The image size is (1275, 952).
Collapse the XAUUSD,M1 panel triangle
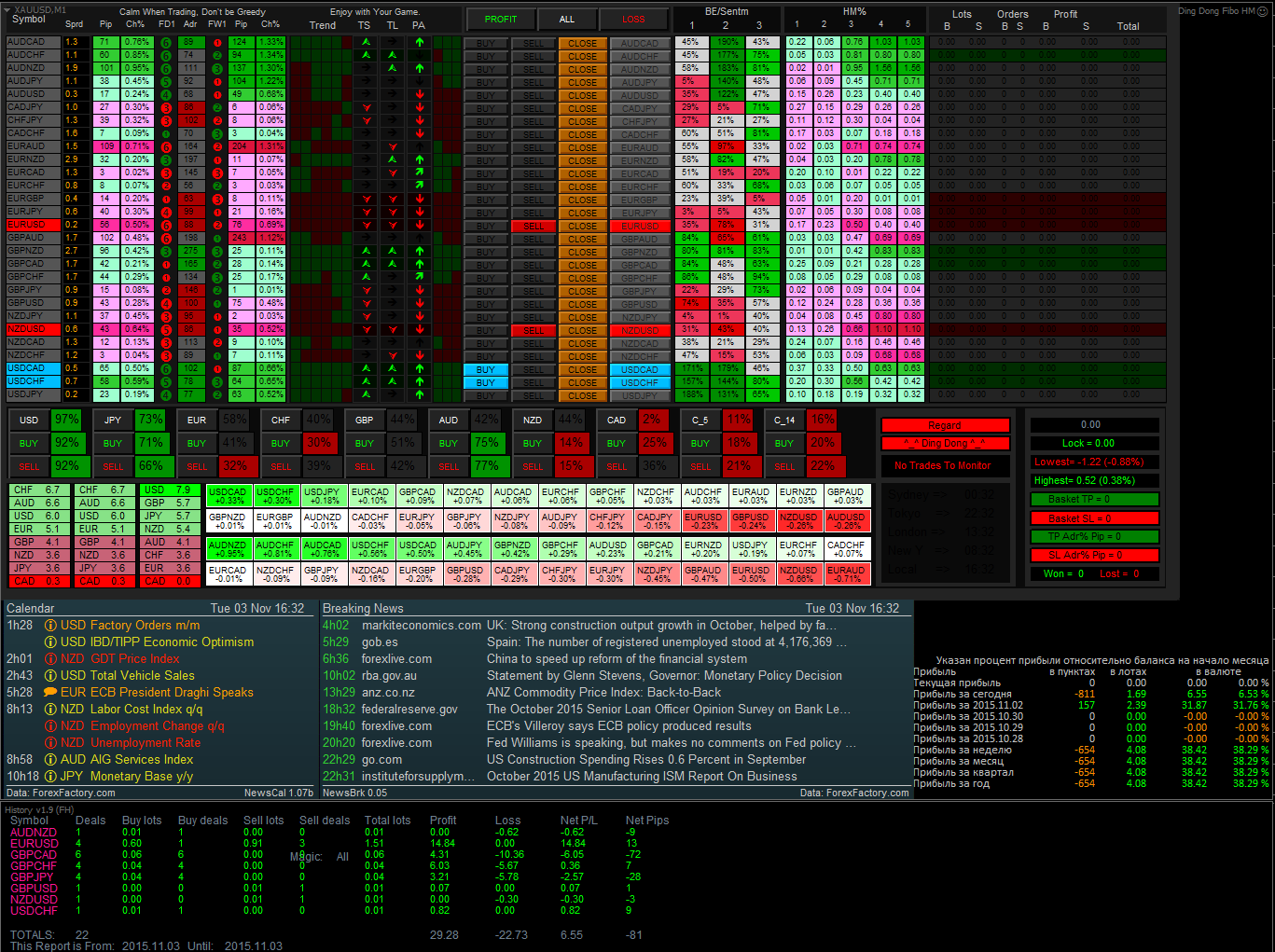pos(8,9)
